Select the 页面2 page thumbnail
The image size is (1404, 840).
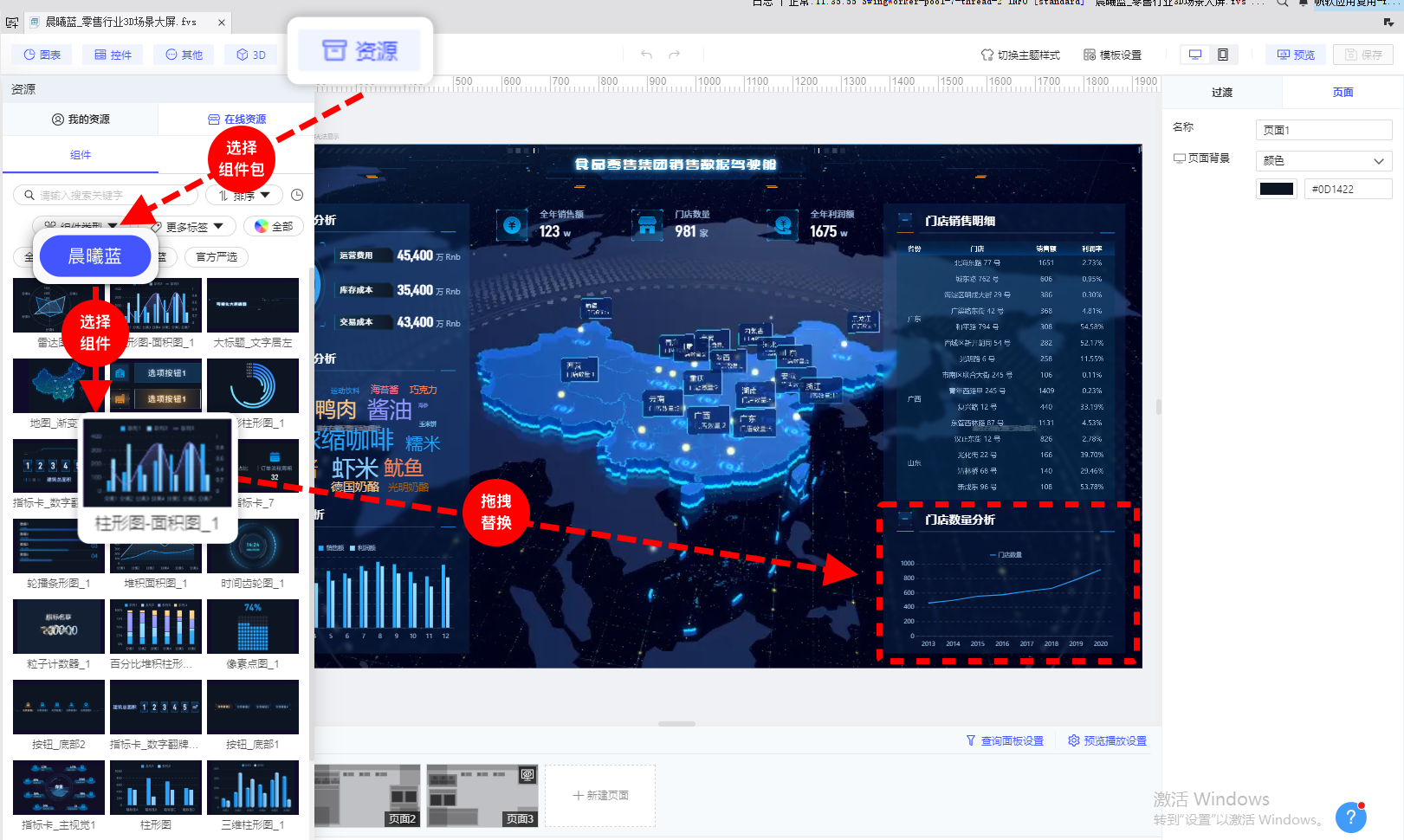click(x=367, y=795)
